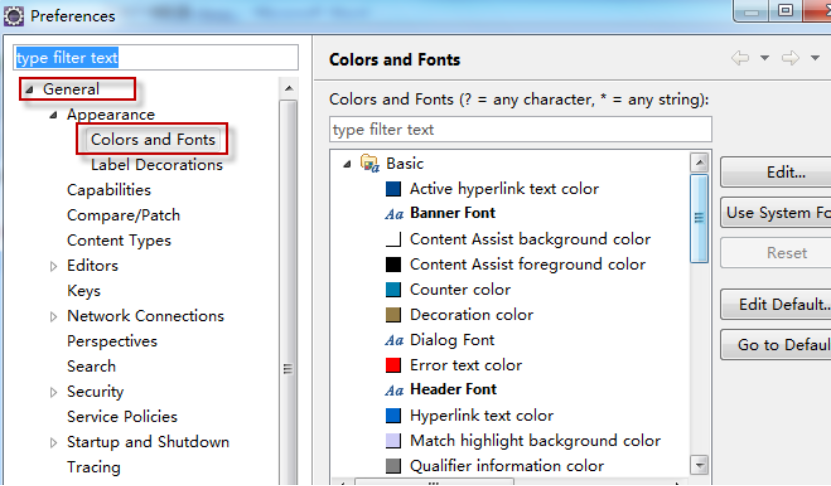Collapse the General tree node
The image size is (831, 486).
coord(30,90)
